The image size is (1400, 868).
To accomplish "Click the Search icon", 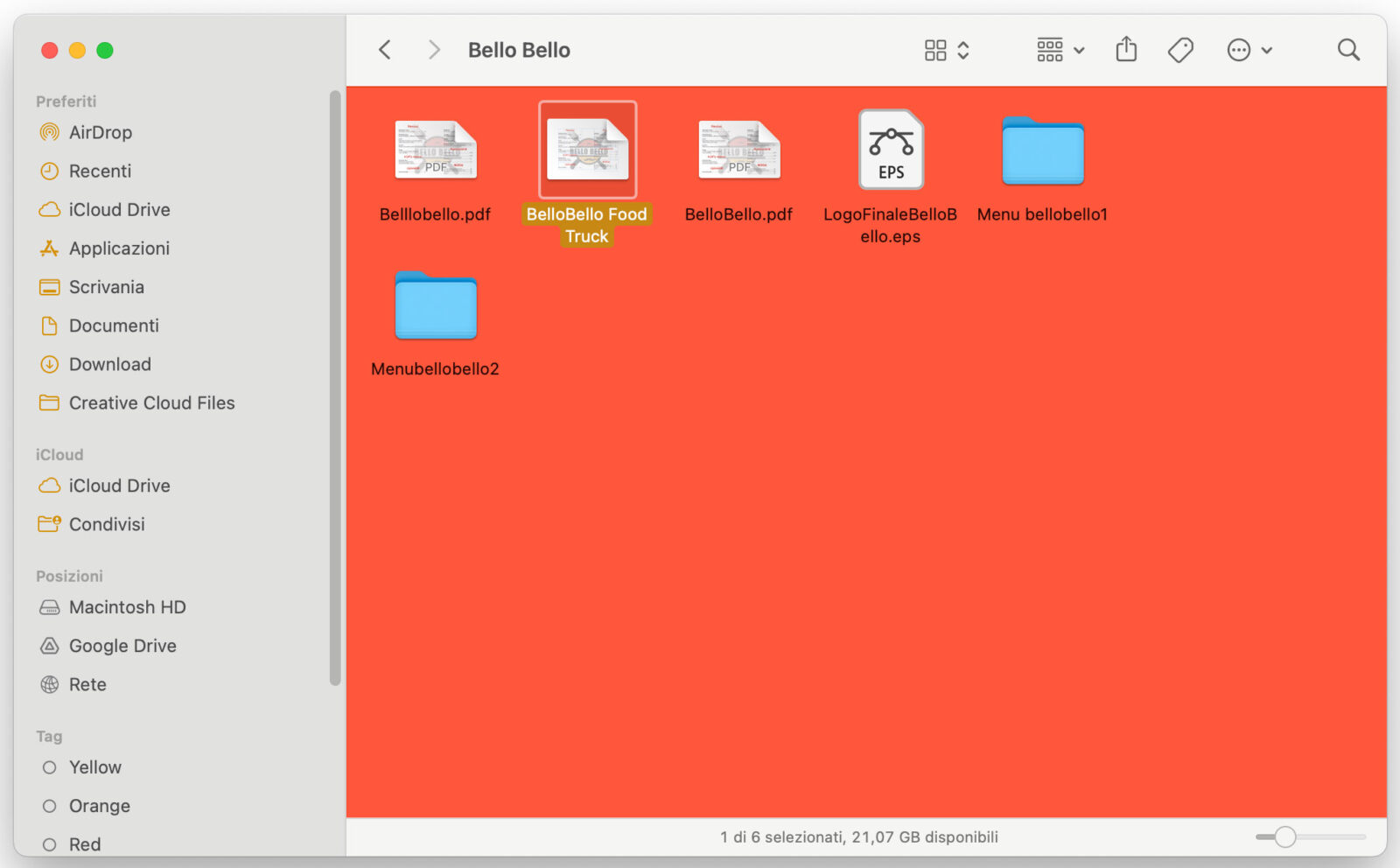I will 1347,50.
